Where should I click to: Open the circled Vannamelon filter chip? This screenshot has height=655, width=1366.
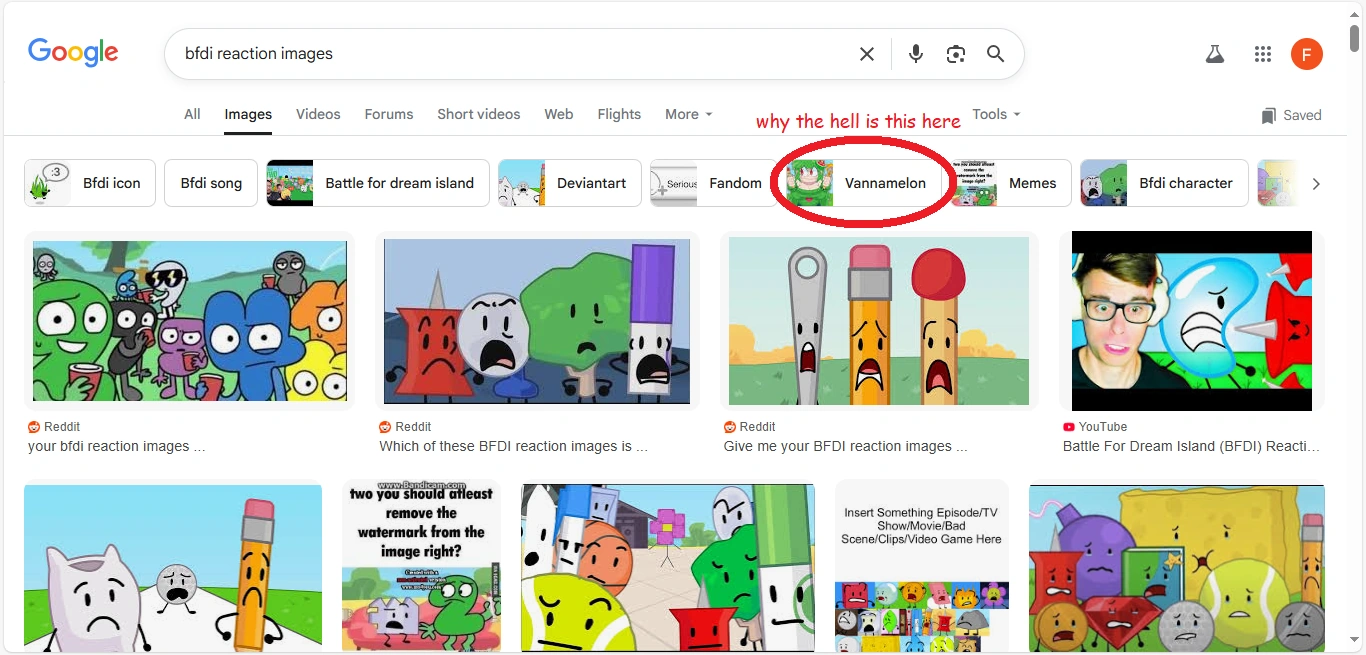pos(866,183)
